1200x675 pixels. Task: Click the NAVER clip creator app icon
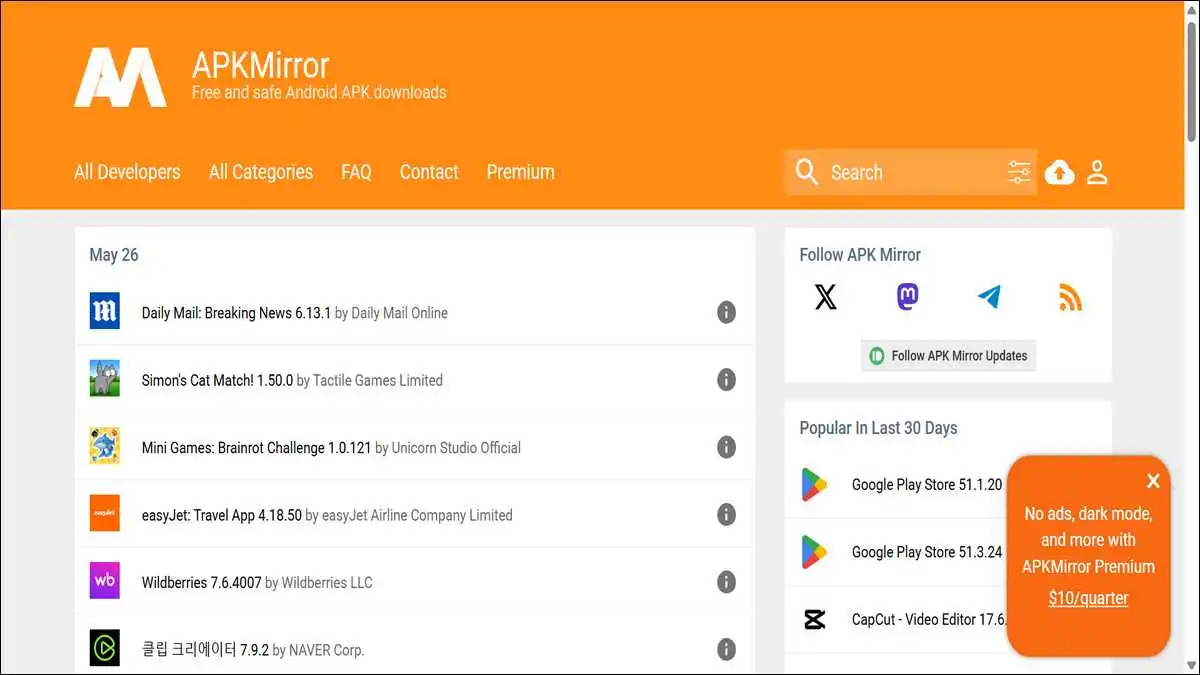[105, 648]
